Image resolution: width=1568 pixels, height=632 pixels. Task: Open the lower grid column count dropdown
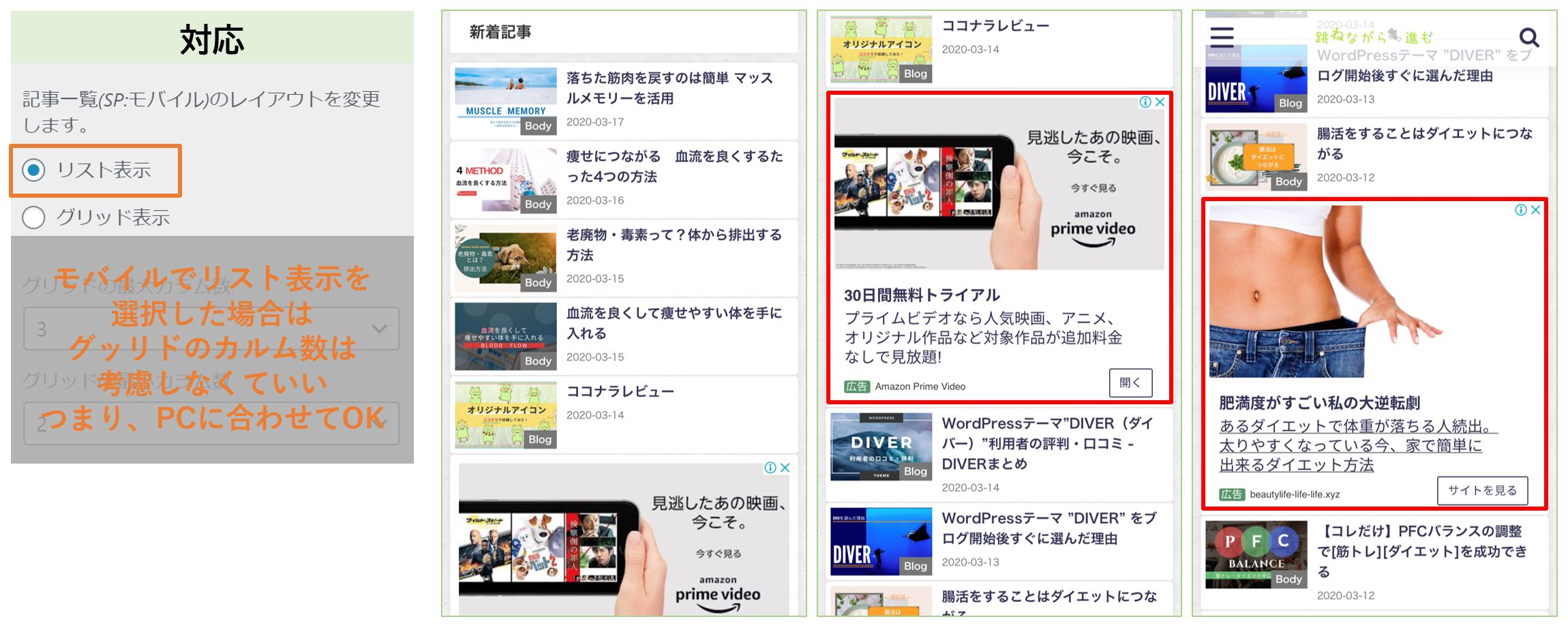tap(211, 423)
